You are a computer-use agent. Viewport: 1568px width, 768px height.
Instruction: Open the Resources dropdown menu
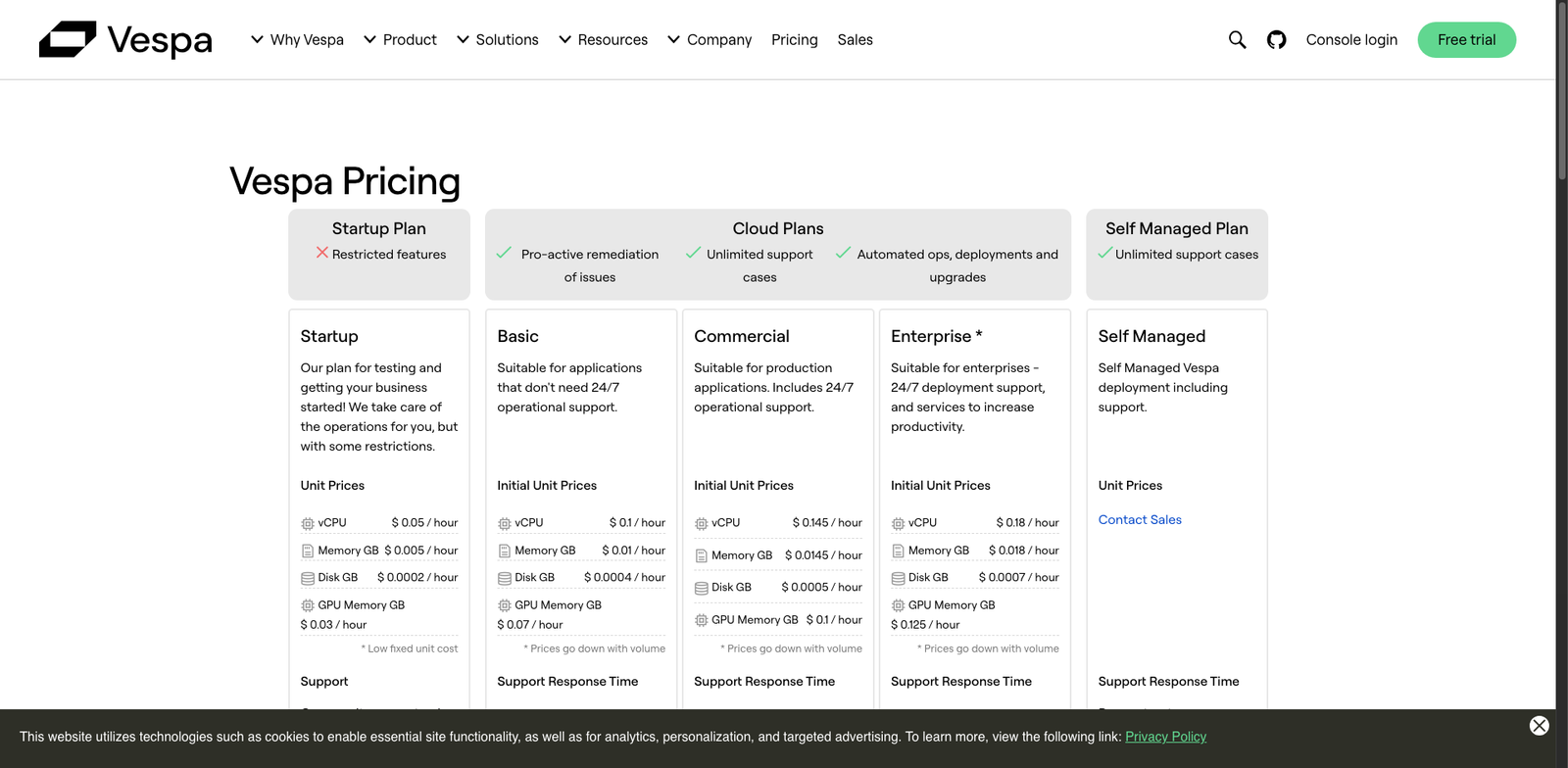[603, 40]
